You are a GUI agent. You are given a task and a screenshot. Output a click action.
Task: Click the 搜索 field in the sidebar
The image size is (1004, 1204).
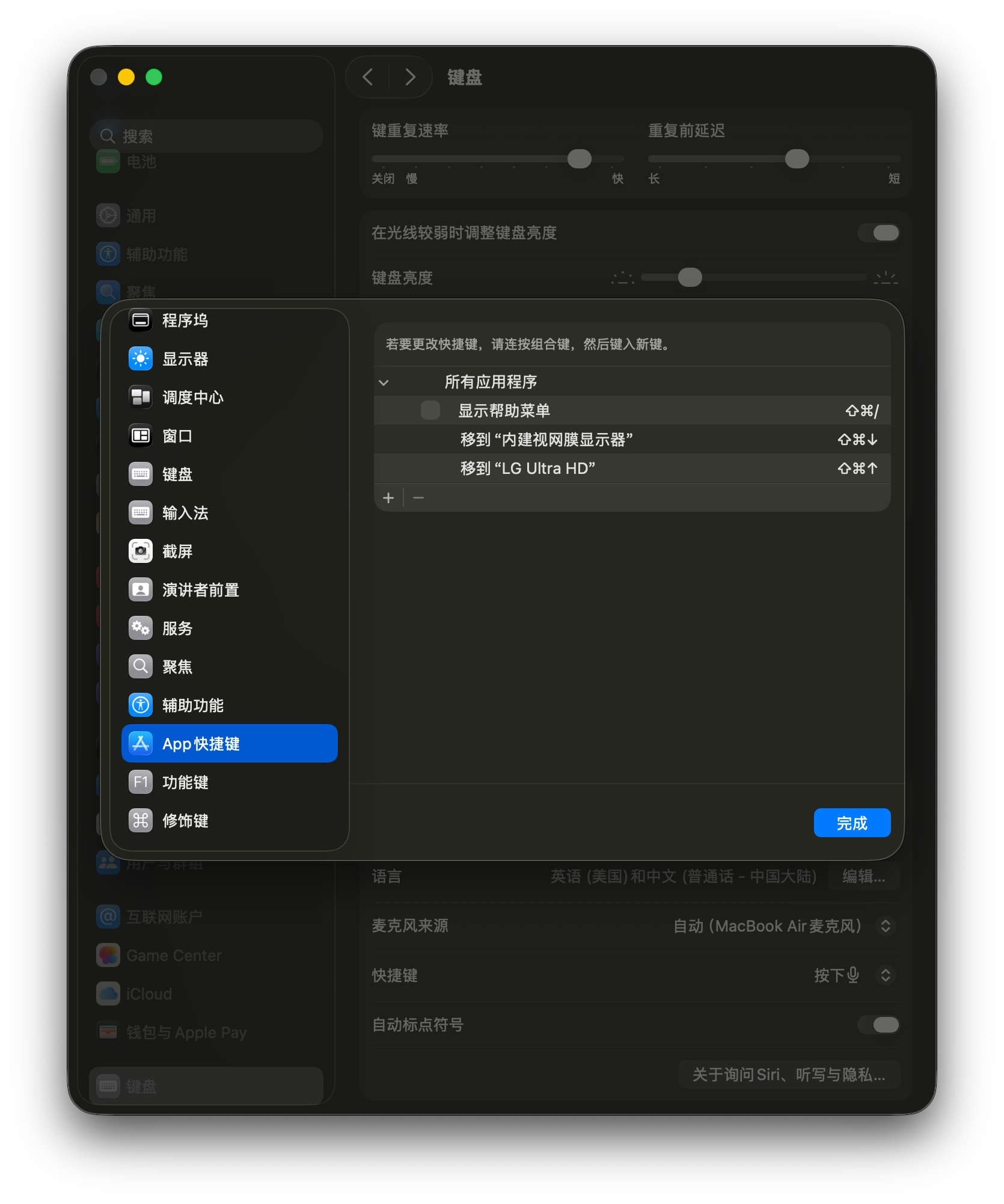point(206,137)
